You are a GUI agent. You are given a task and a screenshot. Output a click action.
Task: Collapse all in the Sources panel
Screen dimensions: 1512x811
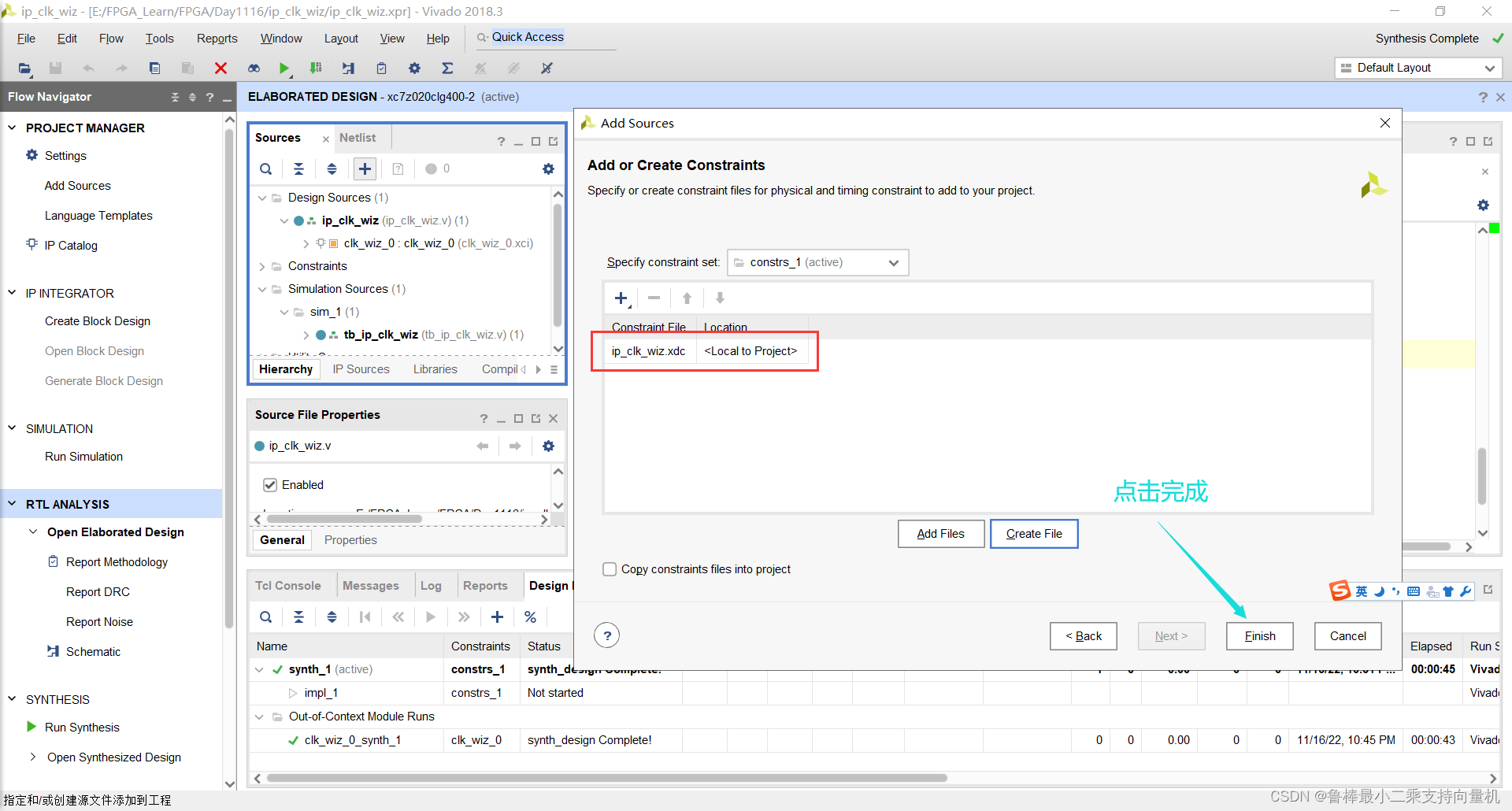click(298, 168)
